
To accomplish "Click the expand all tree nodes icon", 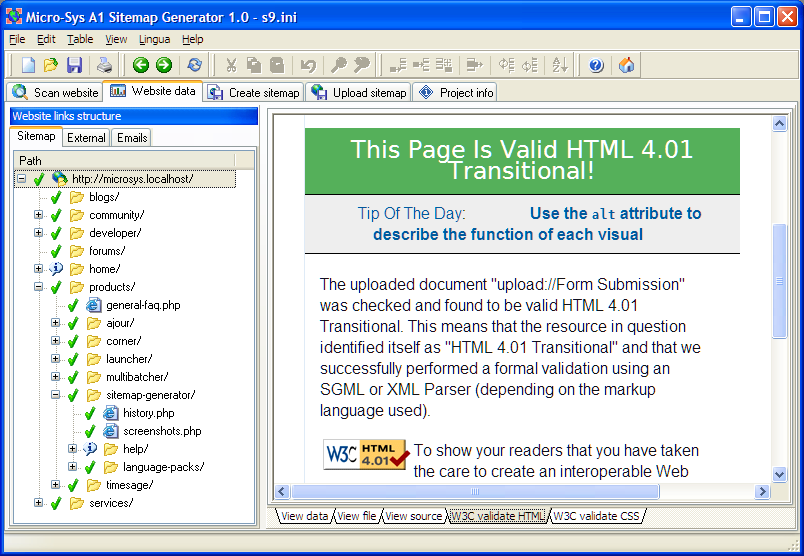I will (x=507, y=65).
